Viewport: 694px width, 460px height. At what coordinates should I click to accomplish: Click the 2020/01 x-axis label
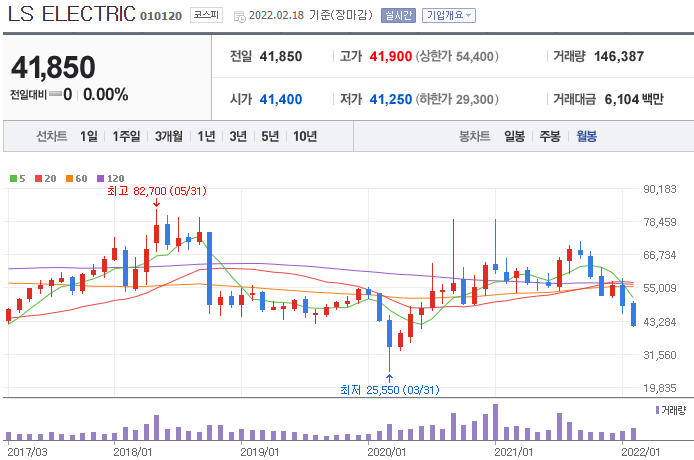[x=386, y=452]
